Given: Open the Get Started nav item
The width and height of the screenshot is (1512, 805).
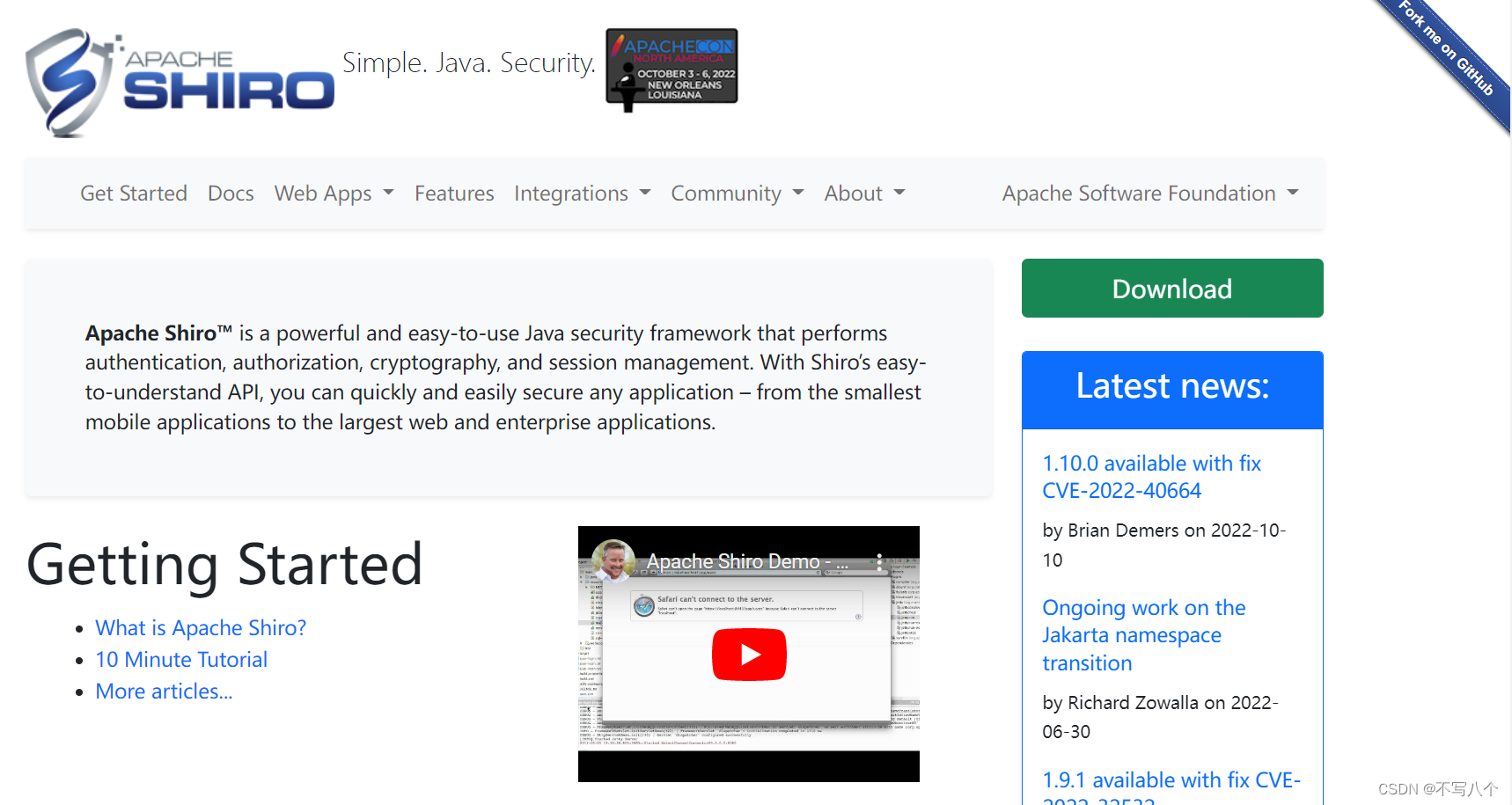Looking at the screenshot, I should (x=134, y=194).
